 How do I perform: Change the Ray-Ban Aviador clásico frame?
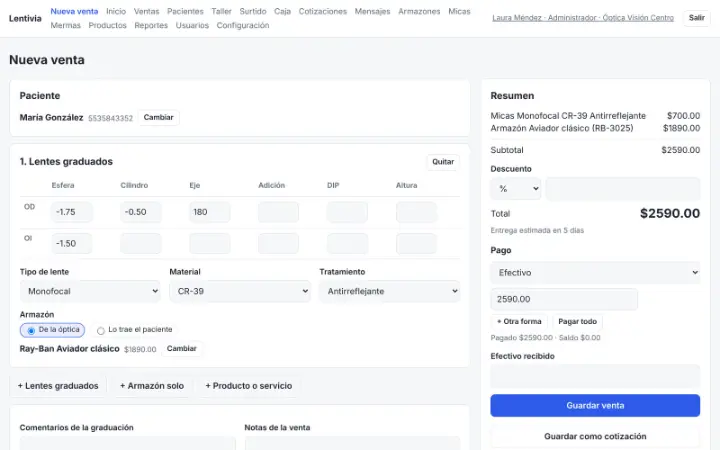click(x=181, y=349)
